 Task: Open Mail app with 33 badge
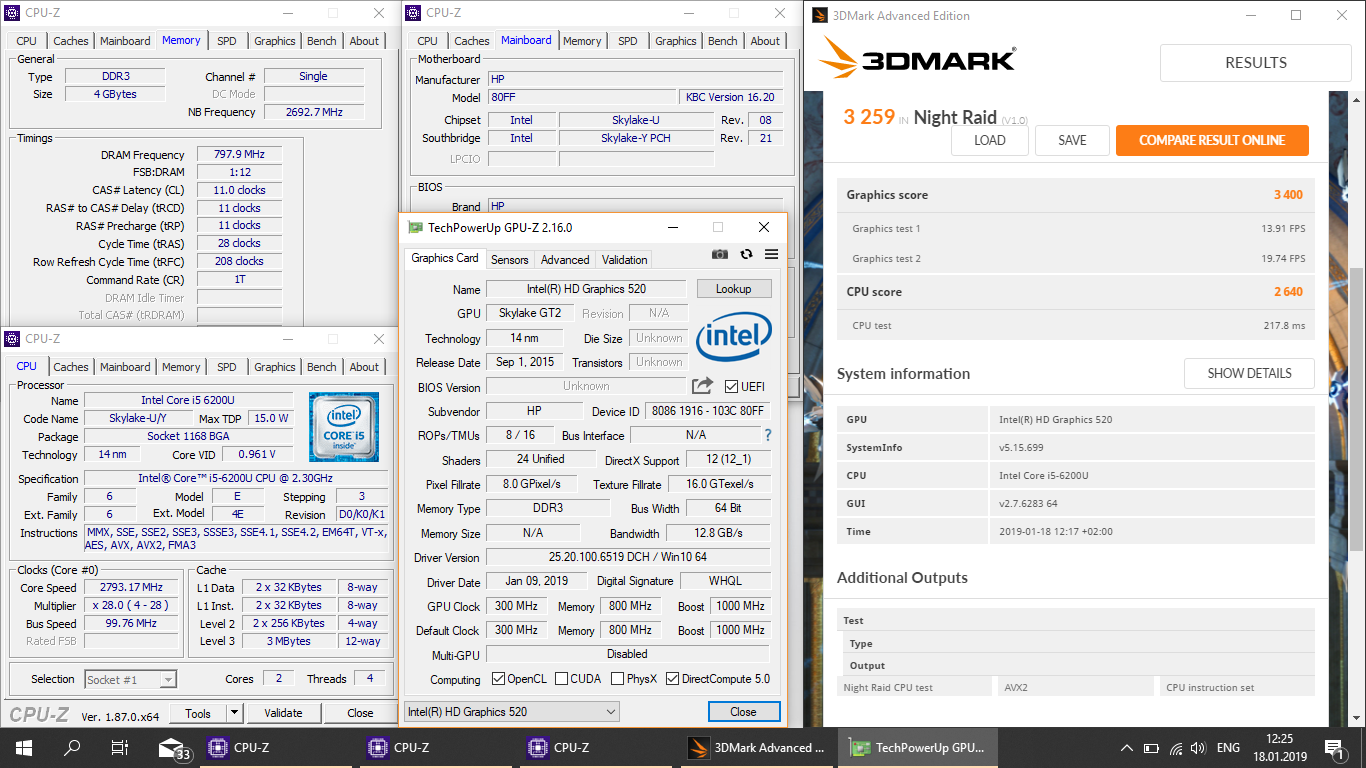(174, 748)
